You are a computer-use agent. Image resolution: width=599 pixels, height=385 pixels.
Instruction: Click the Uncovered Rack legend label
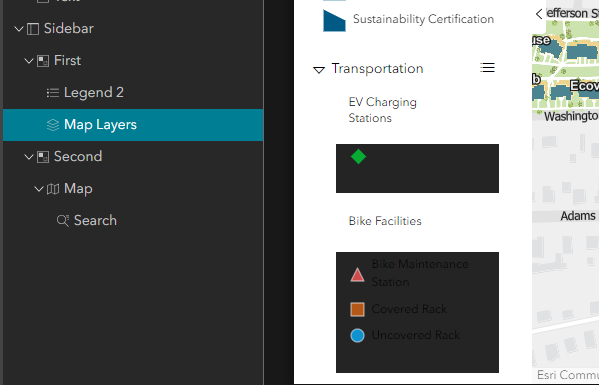(x=416, y=335)
